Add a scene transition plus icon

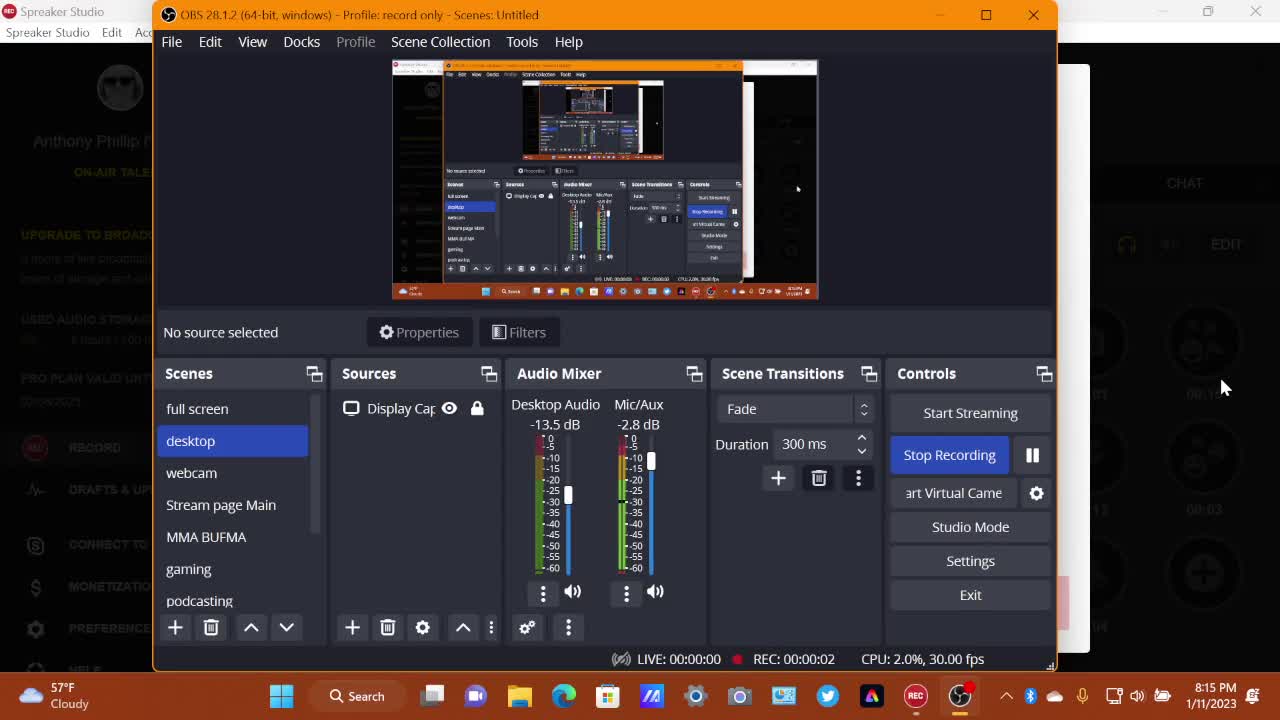click(x=778, y=478)
